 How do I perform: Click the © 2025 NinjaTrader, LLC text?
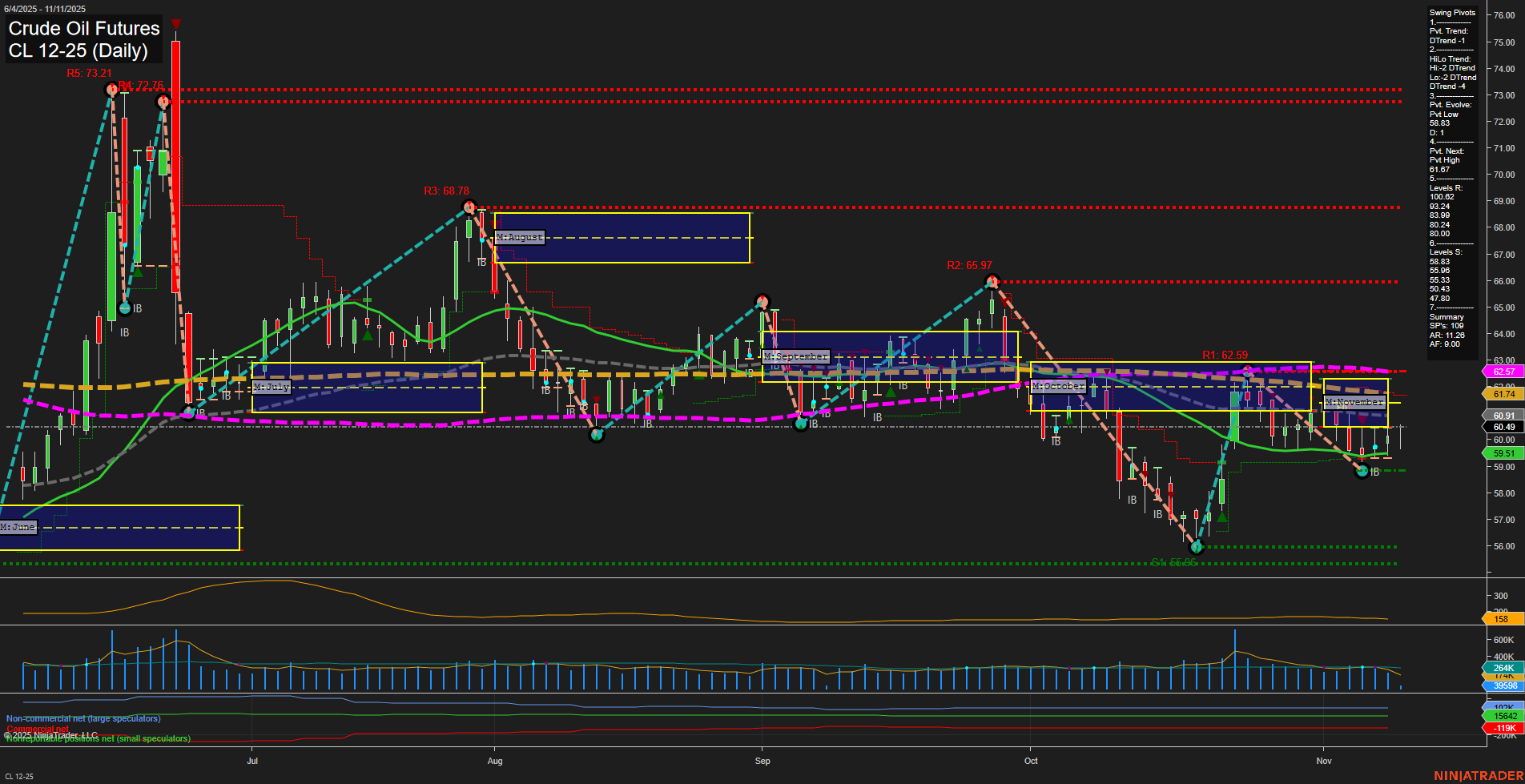[50, 734]
